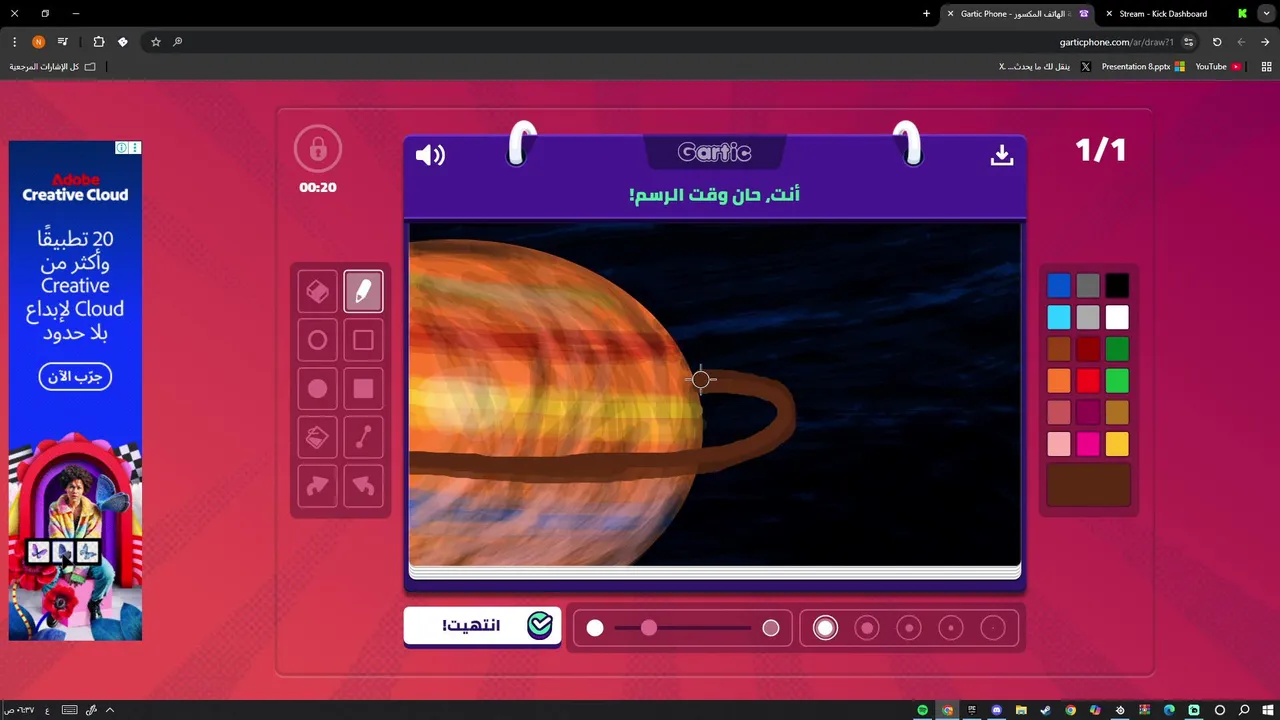Activate the paint bucket fill tool
This screenshot has width=1280, height=720.
(x=317, y=437)
